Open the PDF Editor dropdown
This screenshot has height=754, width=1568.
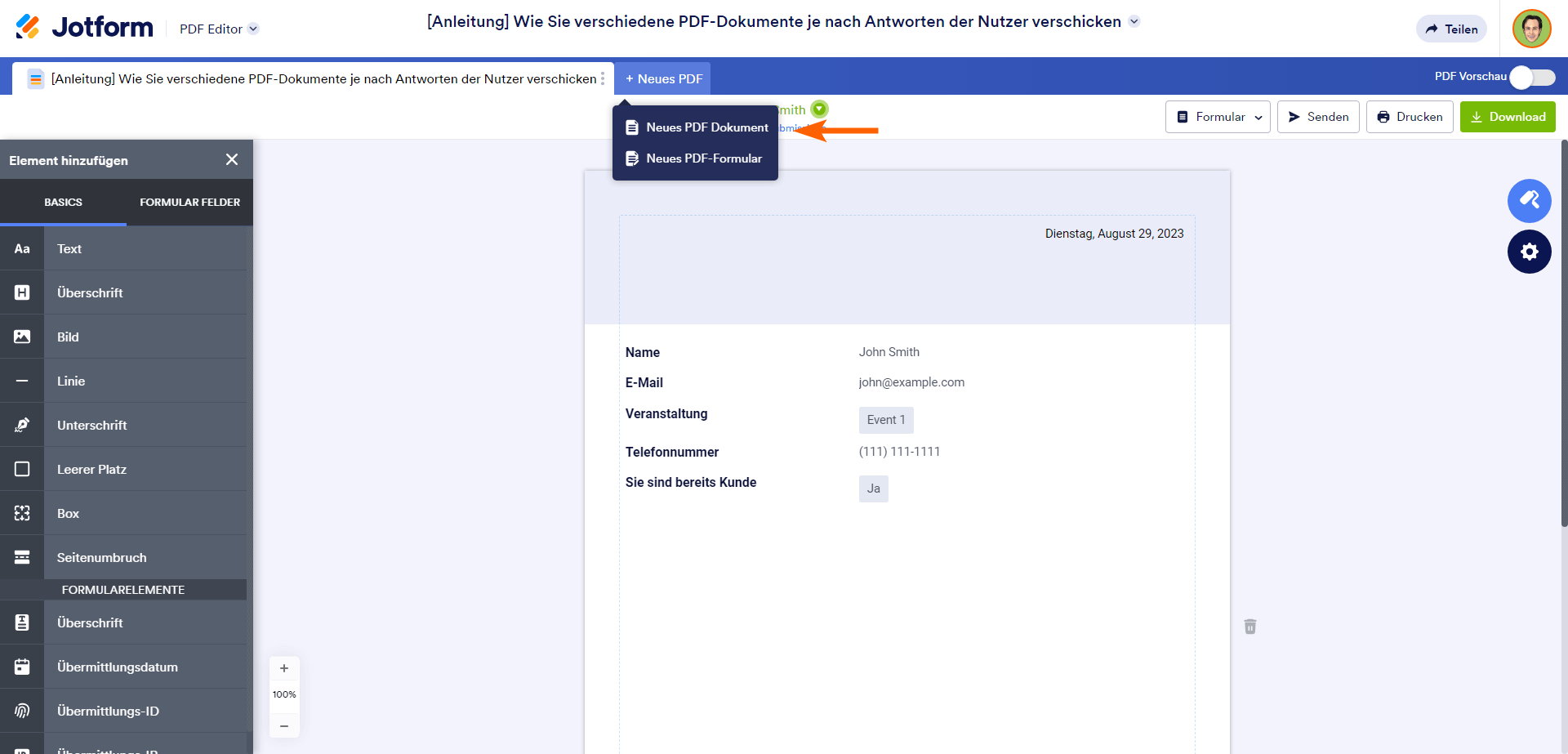click(218, 28)
